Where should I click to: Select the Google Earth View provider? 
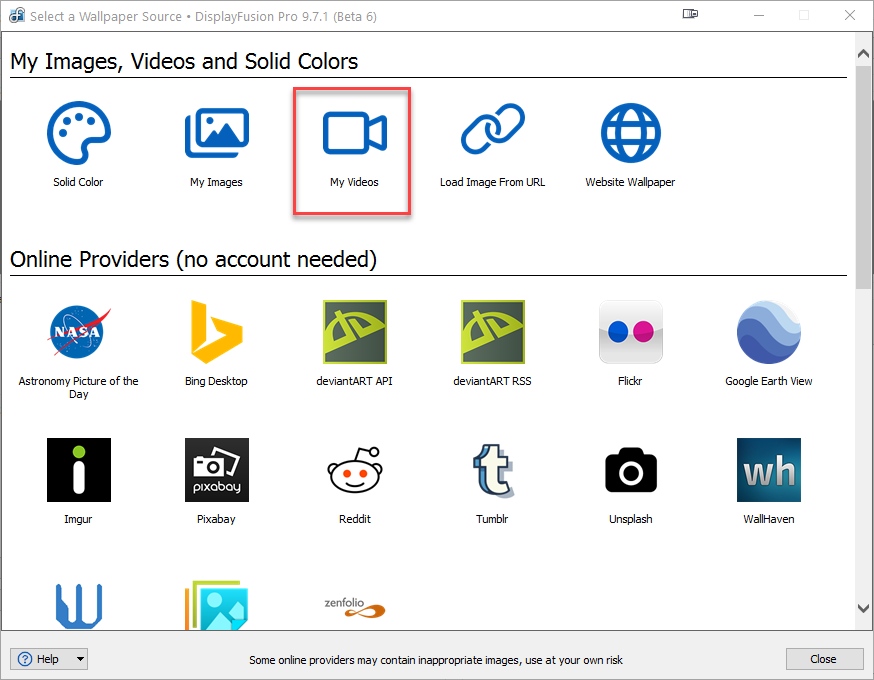point(768,332)
